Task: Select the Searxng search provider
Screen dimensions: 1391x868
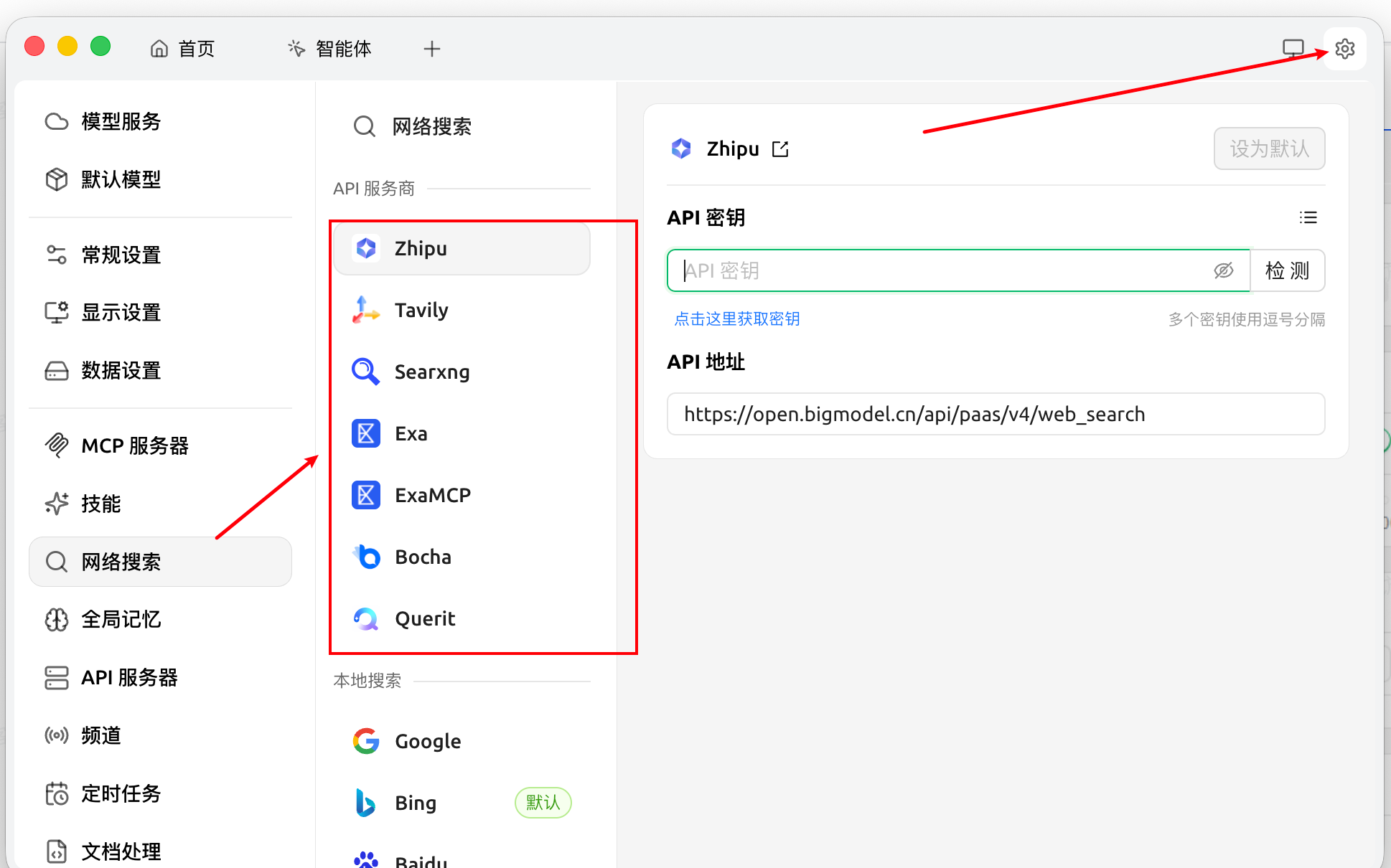Action: click(462, 372)
